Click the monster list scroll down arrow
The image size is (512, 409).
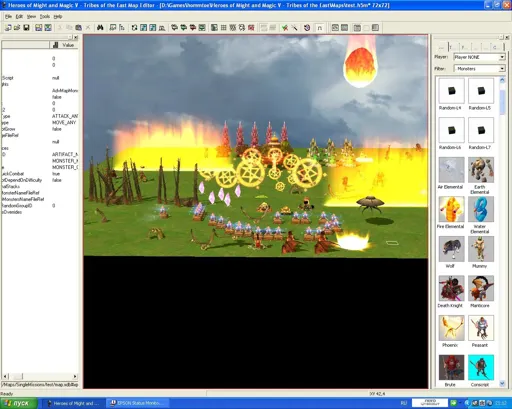tap(502, 384)
